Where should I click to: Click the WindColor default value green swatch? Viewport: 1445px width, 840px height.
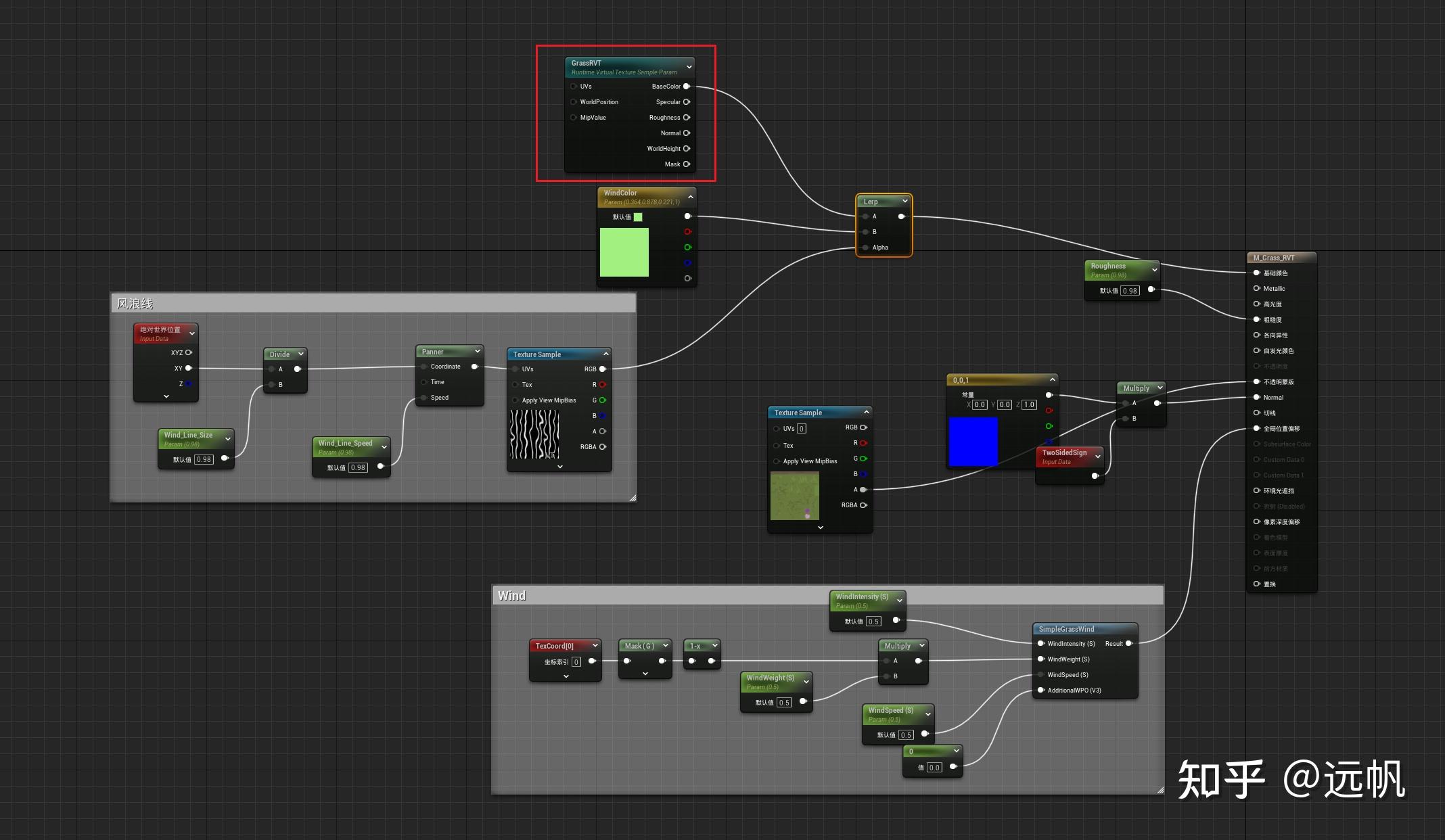tap(638, 217)
